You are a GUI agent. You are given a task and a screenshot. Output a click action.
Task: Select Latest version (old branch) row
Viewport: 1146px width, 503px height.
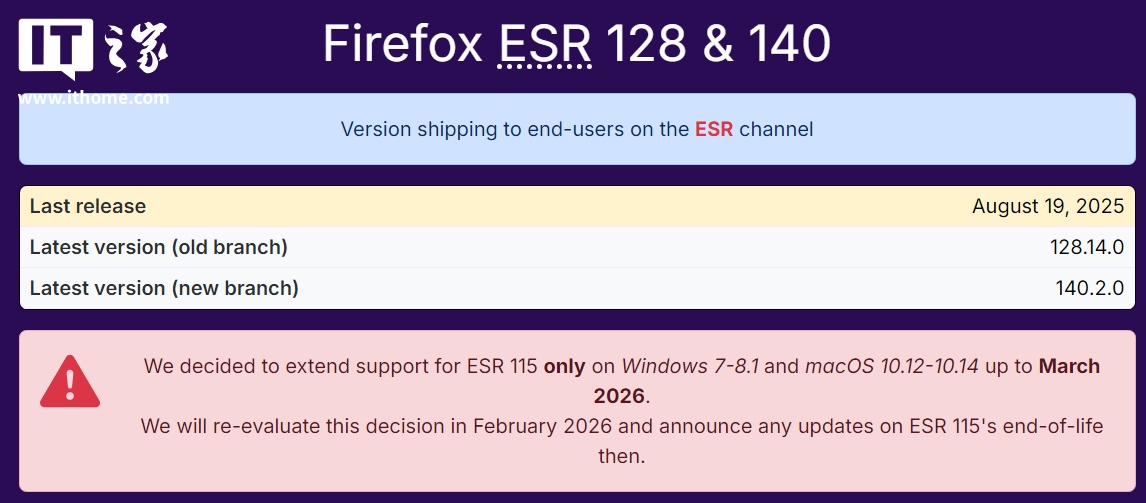point(577,247)
